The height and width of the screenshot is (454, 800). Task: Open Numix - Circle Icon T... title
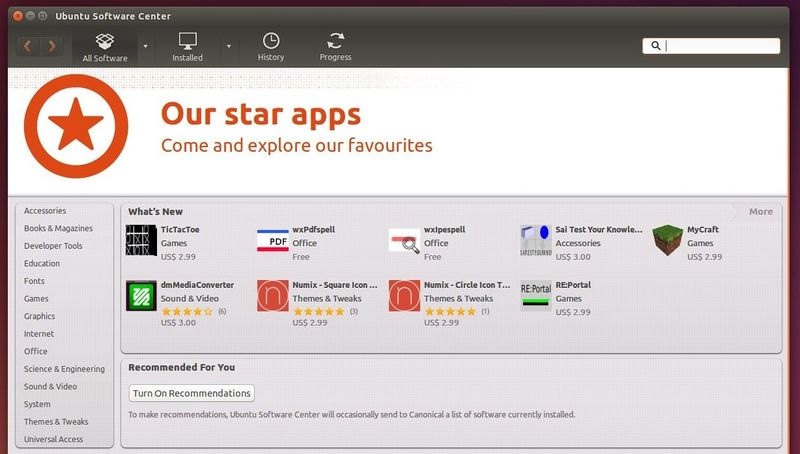467,285
